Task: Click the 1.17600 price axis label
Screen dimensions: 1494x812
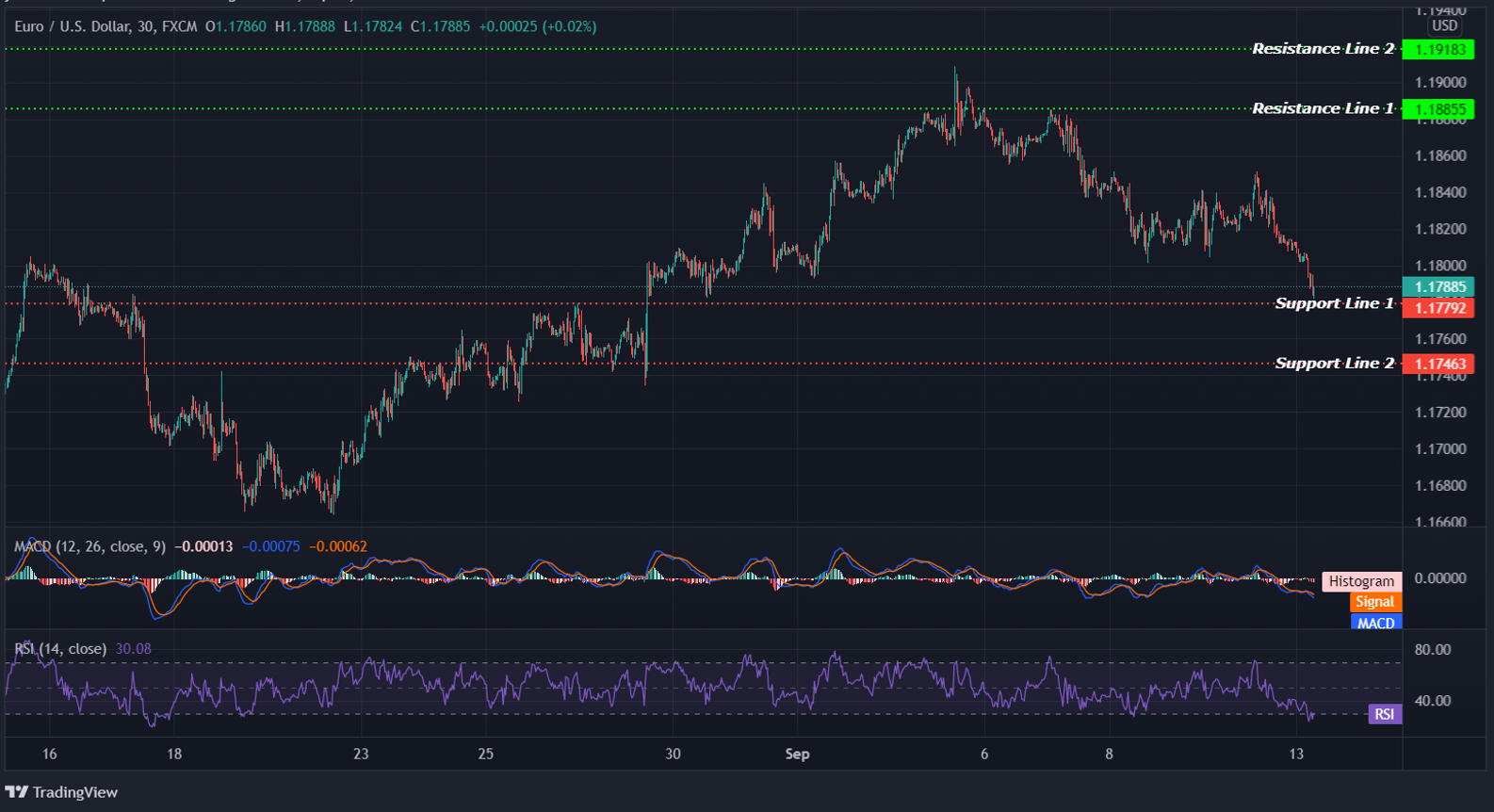Action: click(1440, 339)
